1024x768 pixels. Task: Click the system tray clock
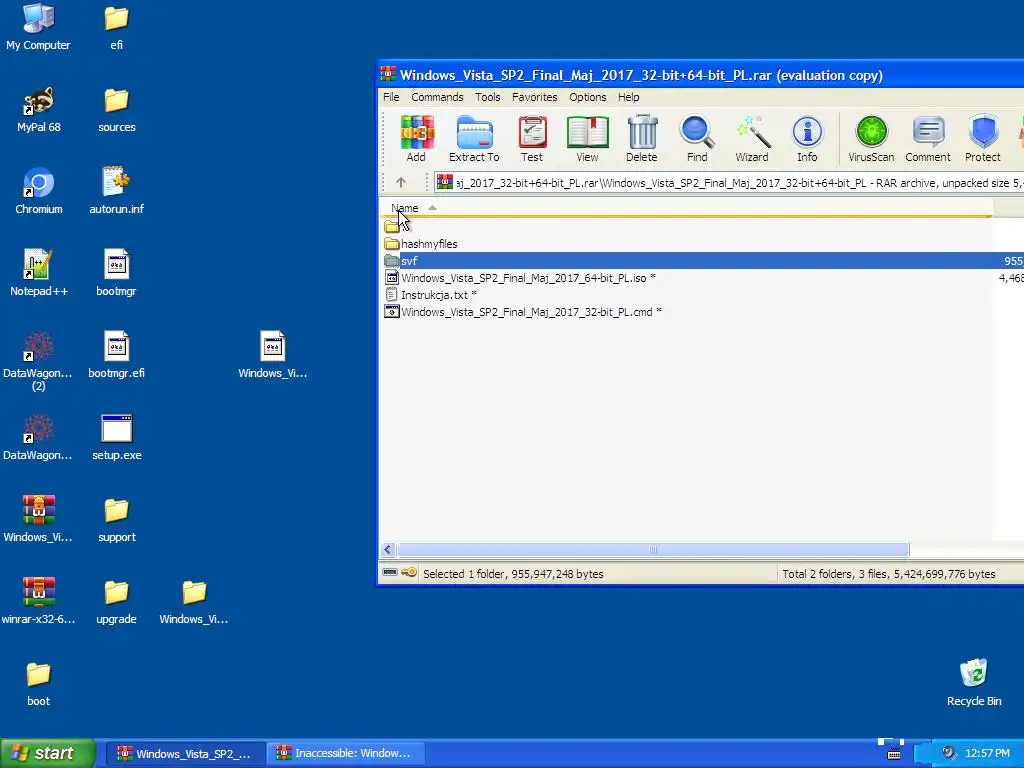click(x=987, y=753)
